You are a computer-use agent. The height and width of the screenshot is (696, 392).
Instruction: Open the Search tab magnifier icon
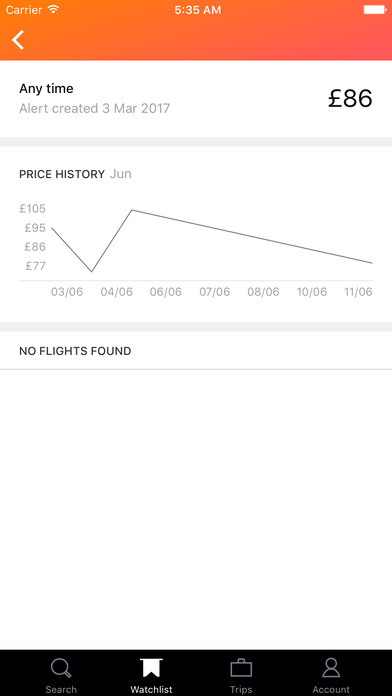click(x=61, y=668)
